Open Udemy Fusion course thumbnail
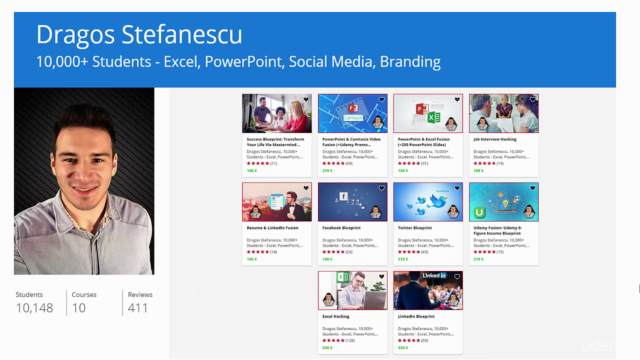This screenshot has width=640, height=360. tap(504, 202)
